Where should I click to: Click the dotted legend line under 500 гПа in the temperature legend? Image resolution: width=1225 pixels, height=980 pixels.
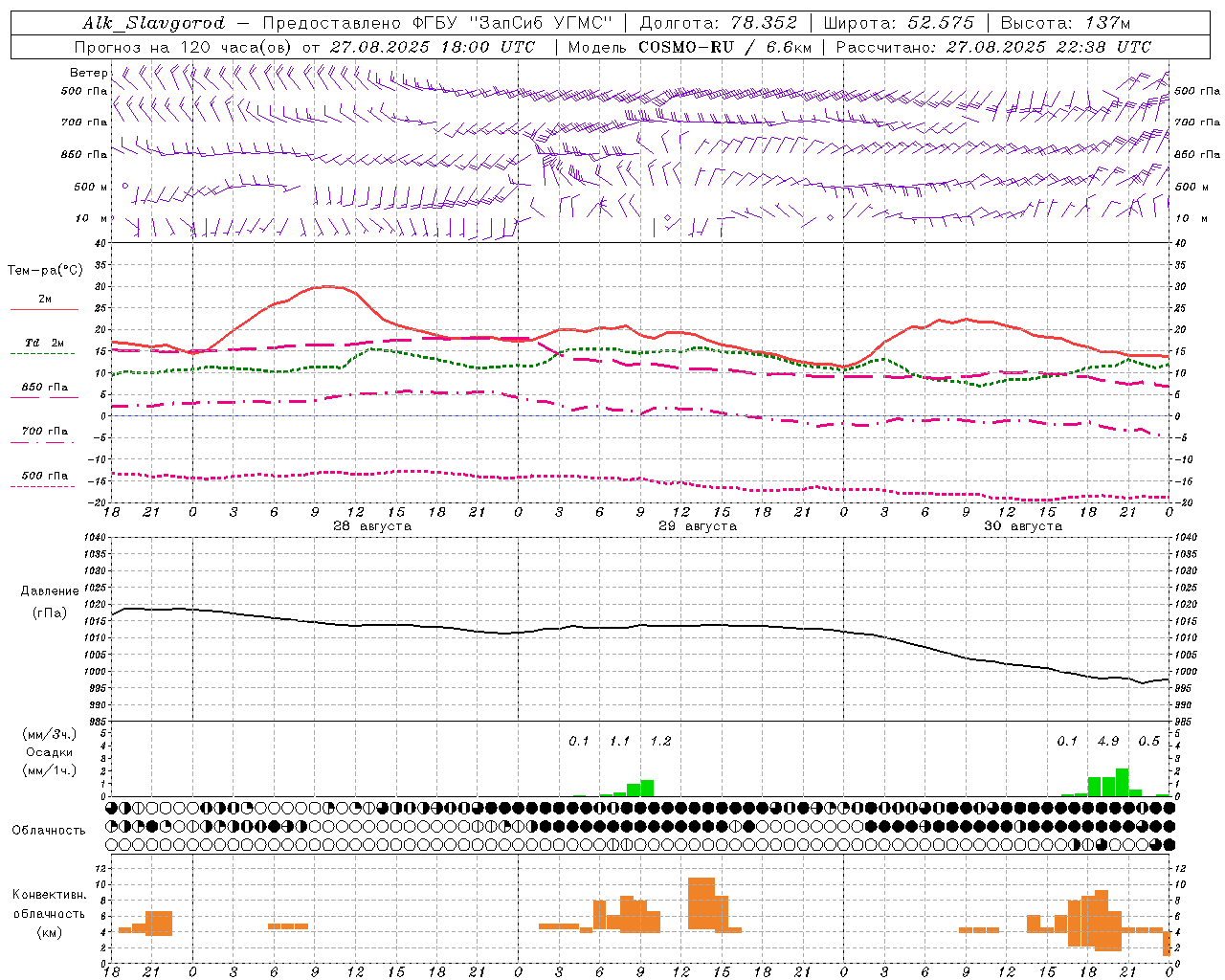(x=43, y=486)
